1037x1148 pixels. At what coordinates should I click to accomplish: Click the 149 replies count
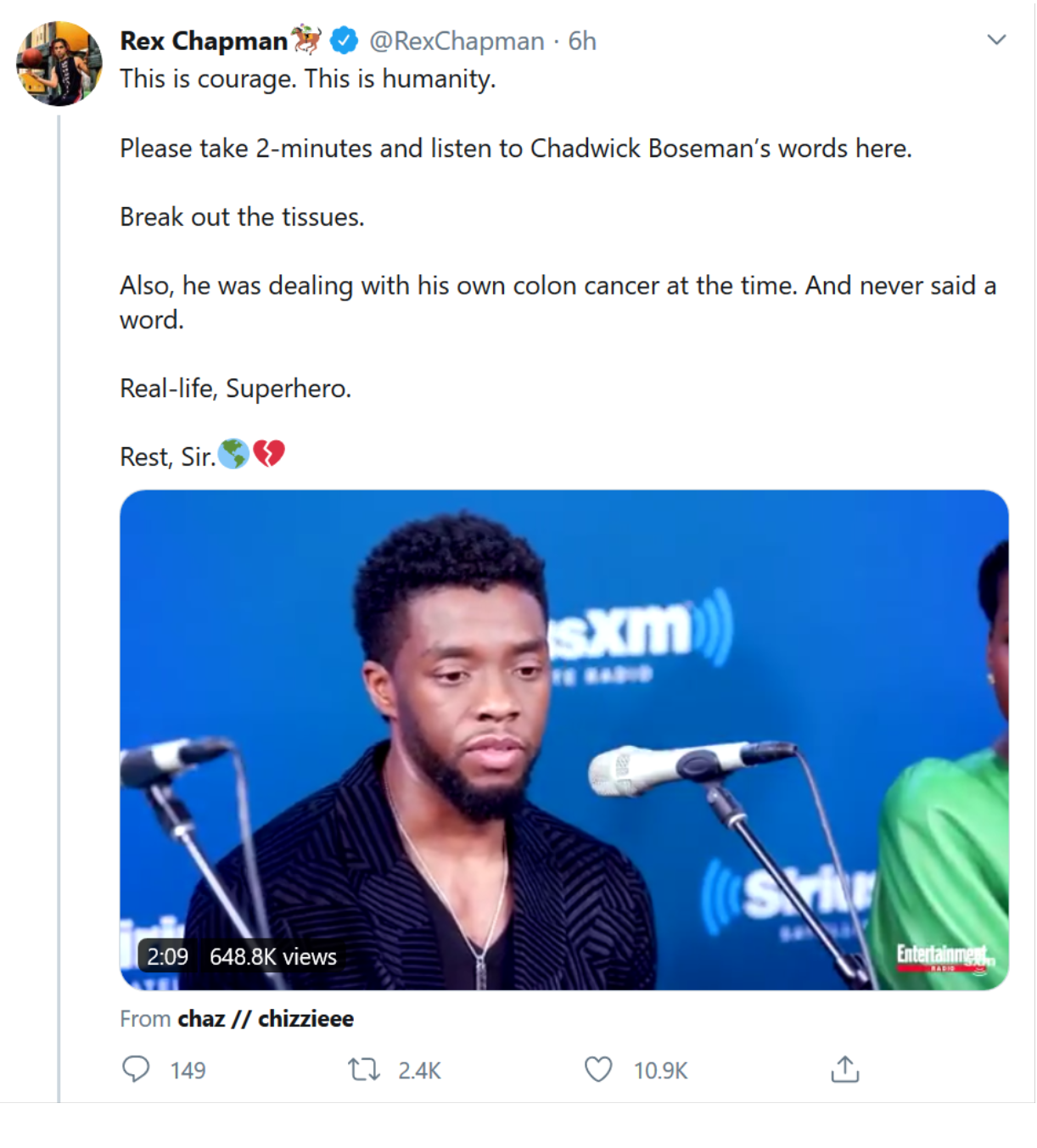(x=188, y=1071)
